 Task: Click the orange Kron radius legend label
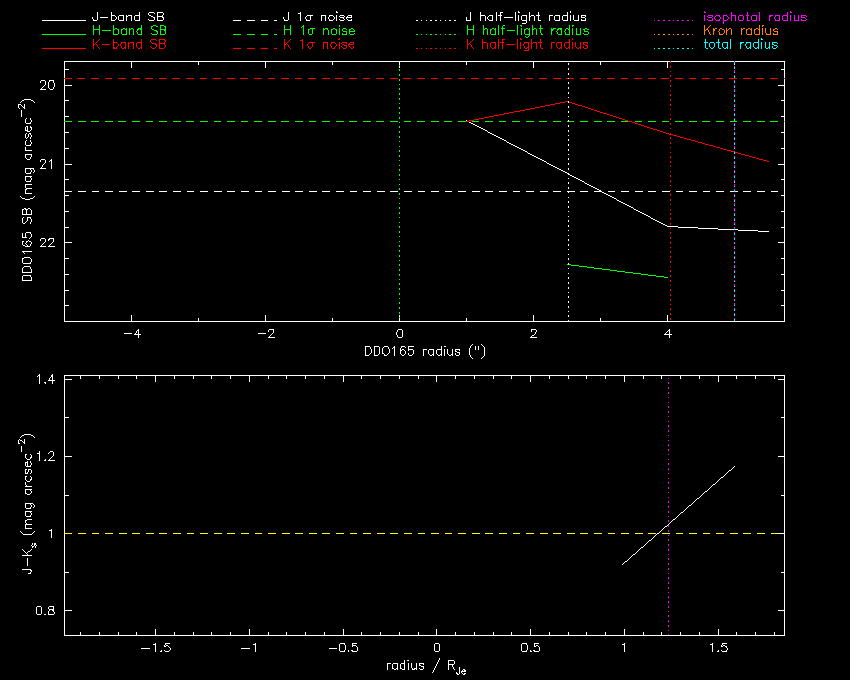[740, 31]
